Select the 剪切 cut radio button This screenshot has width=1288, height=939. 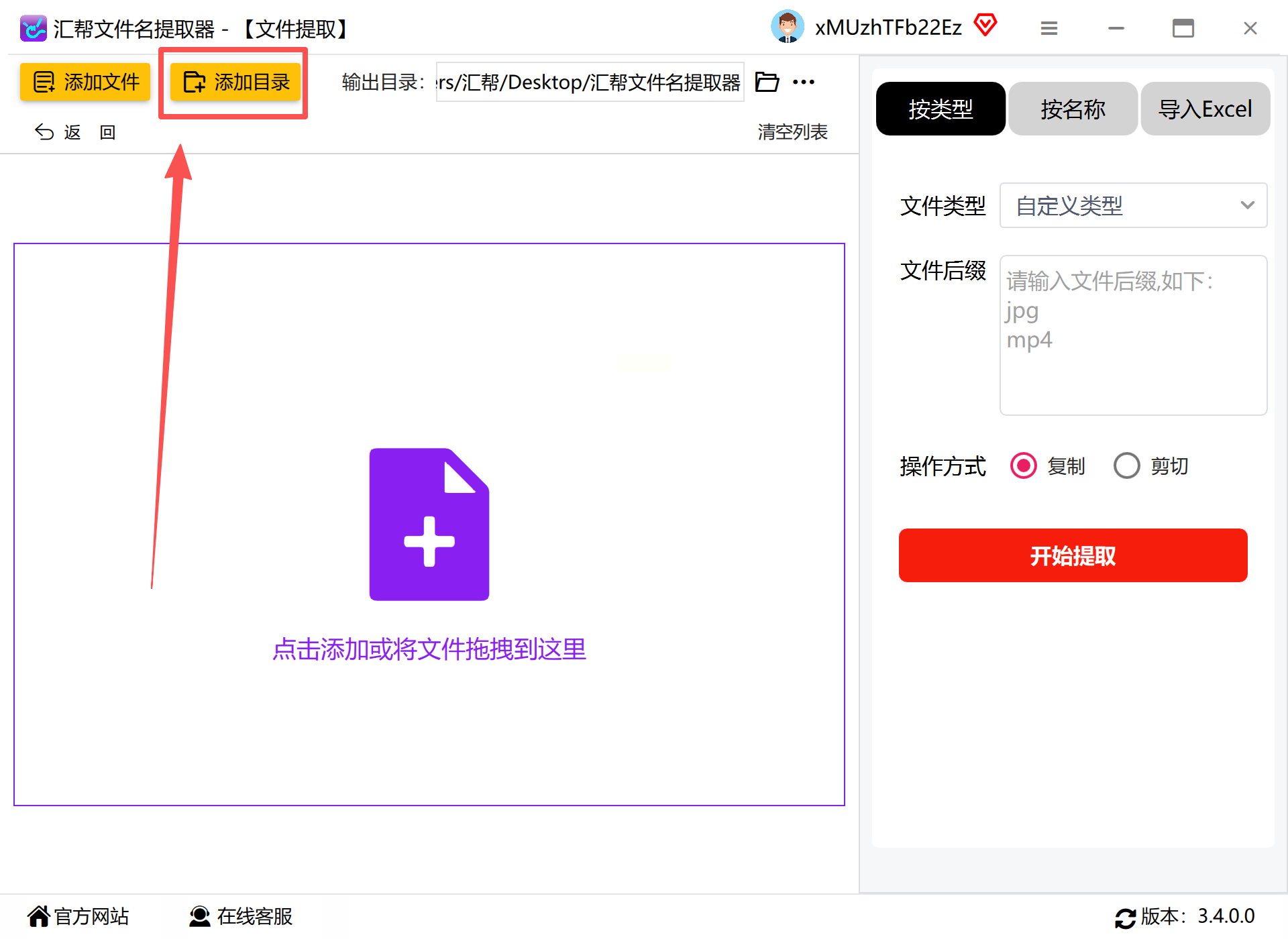[1126, 465]
